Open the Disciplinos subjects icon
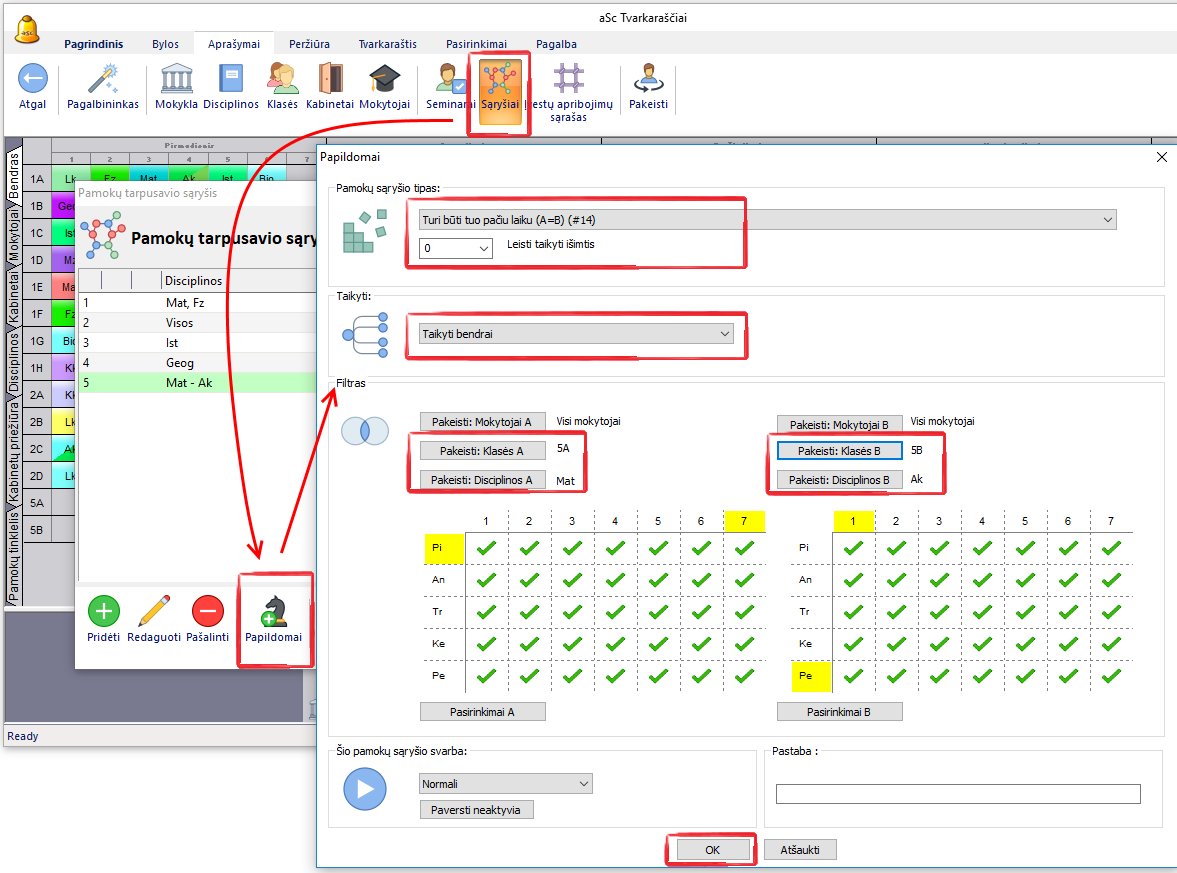 (x=231, y=79)
